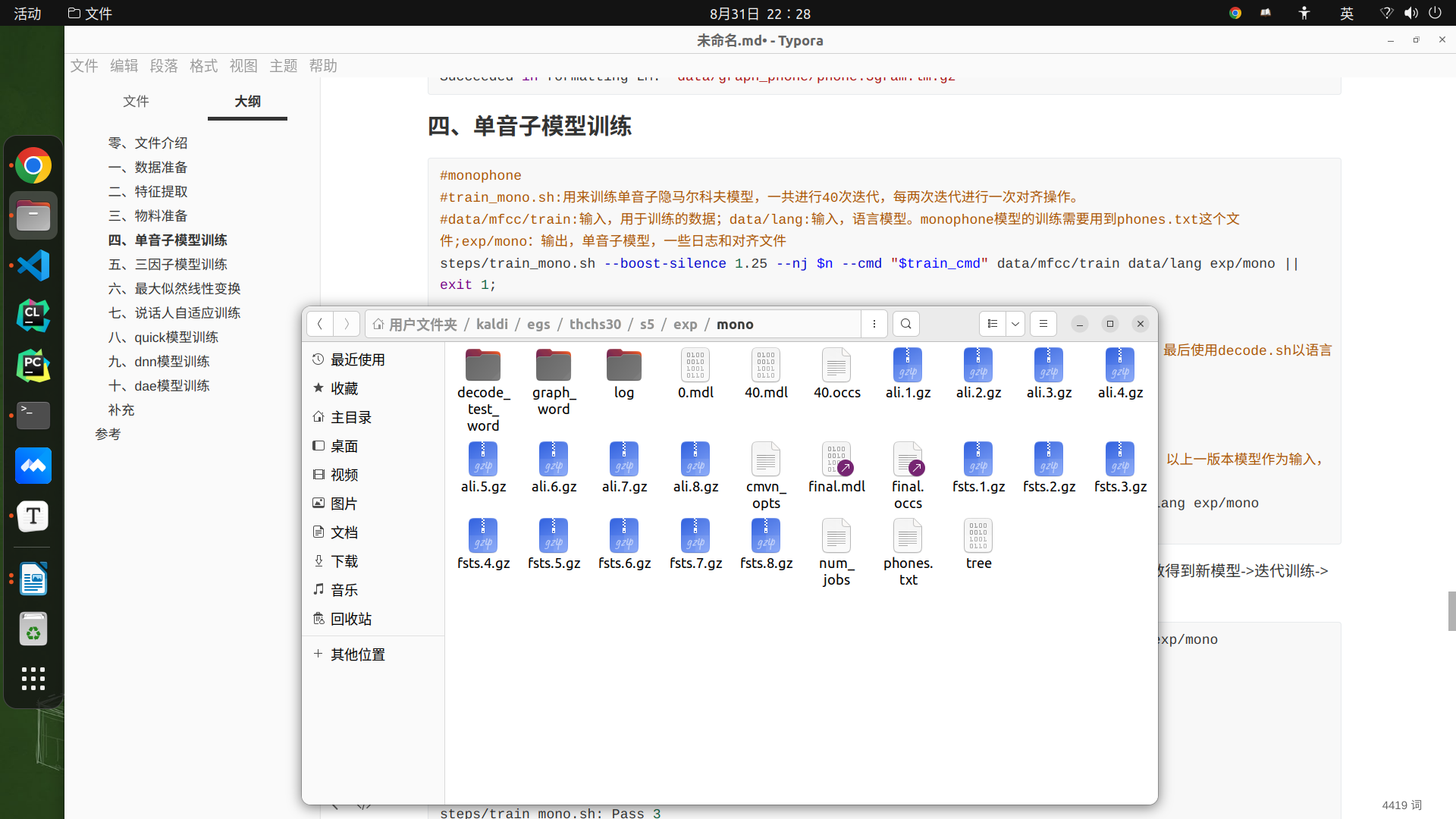The image size is (1456, 819).
Task: Open the graph_word folder
Action: click(x=554, y=381)
